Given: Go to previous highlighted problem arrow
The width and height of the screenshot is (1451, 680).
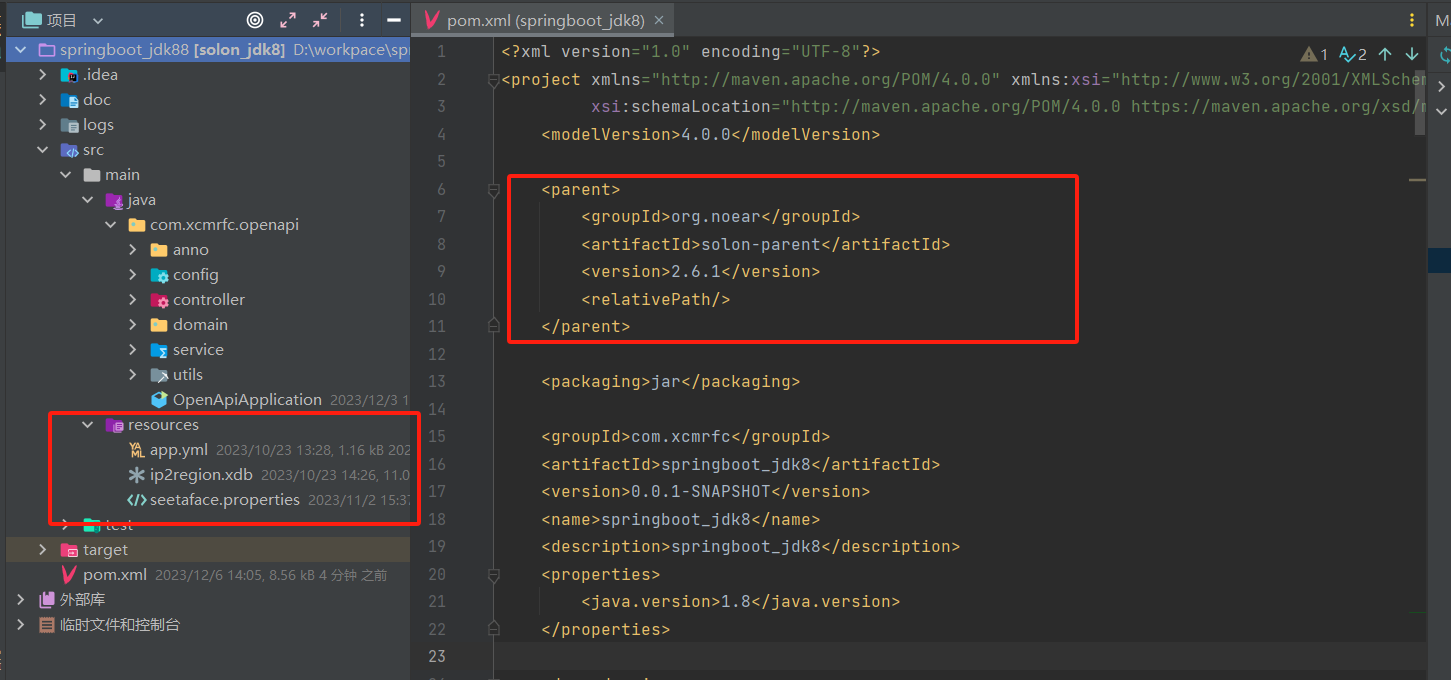Looking at the screenshot, I should (x=1385, y=54).
